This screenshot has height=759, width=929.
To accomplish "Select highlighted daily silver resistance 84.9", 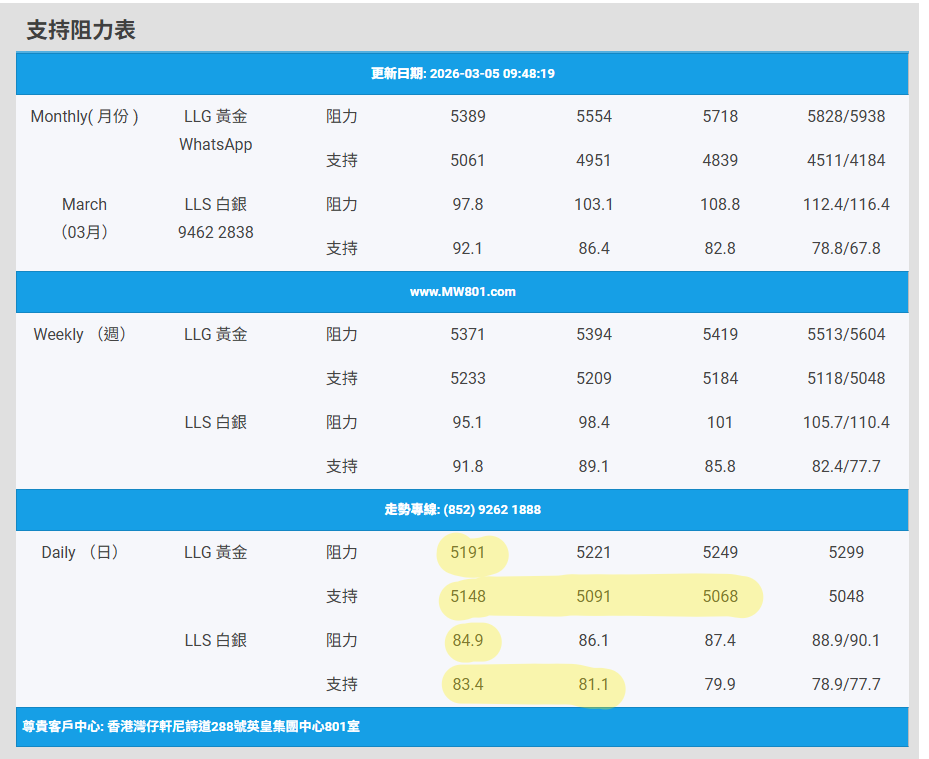I will [468, 641].
